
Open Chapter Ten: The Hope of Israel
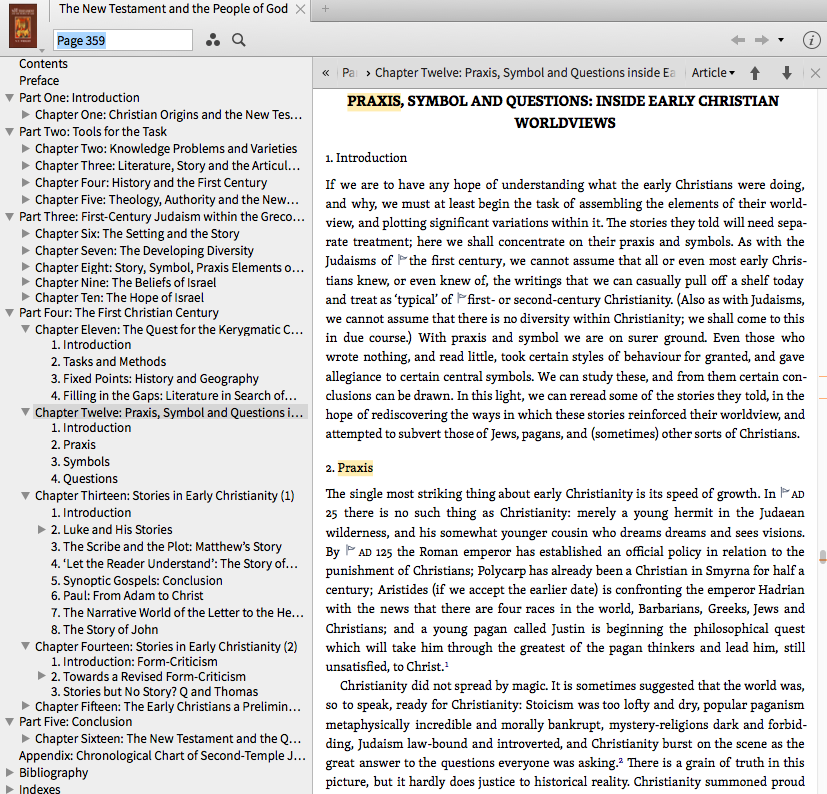tap(119, 298)
